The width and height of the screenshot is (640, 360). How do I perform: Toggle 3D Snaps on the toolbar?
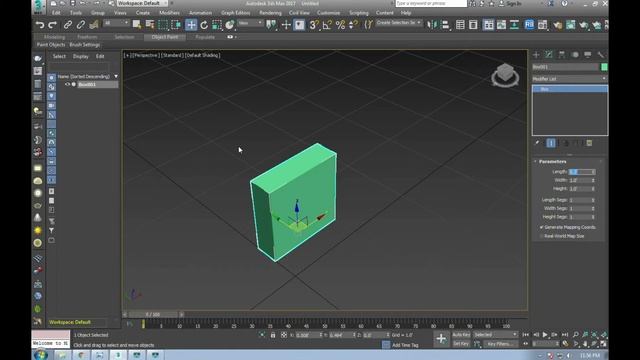pos(313,25)
